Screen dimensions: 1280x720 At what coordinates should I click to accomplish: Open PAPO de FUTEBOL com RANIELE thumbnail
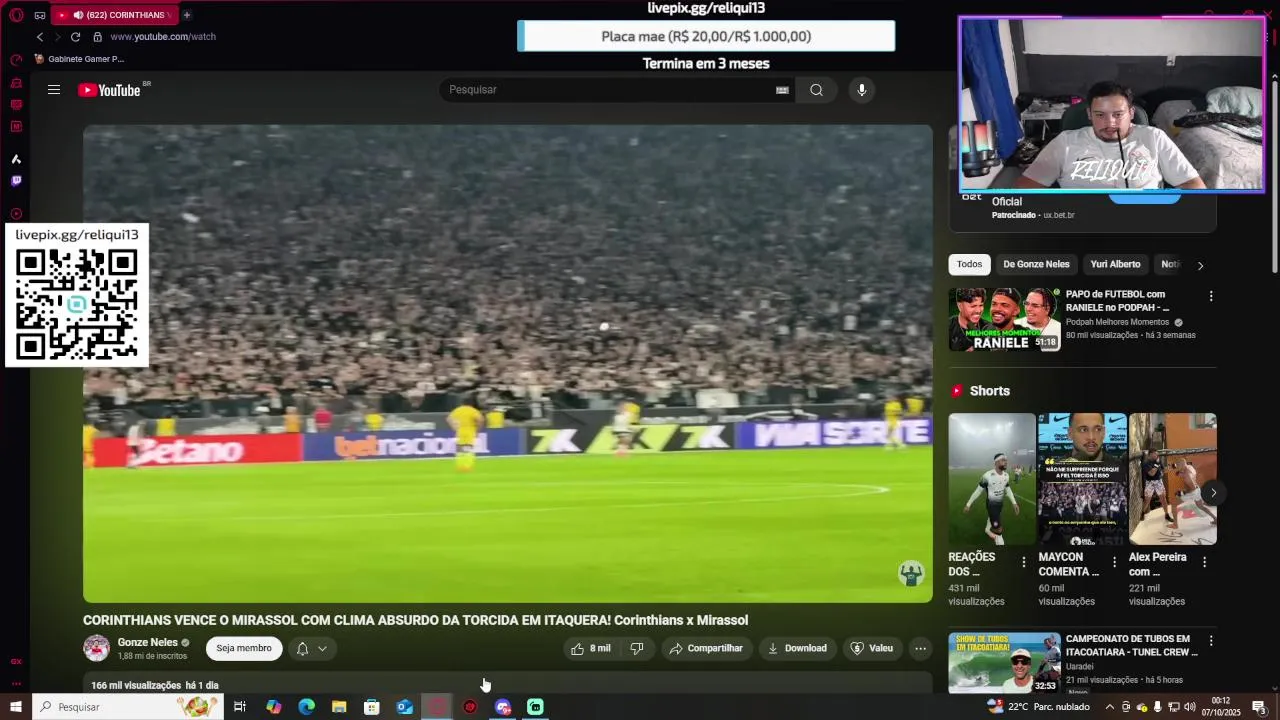click(x=1004, y=319)
